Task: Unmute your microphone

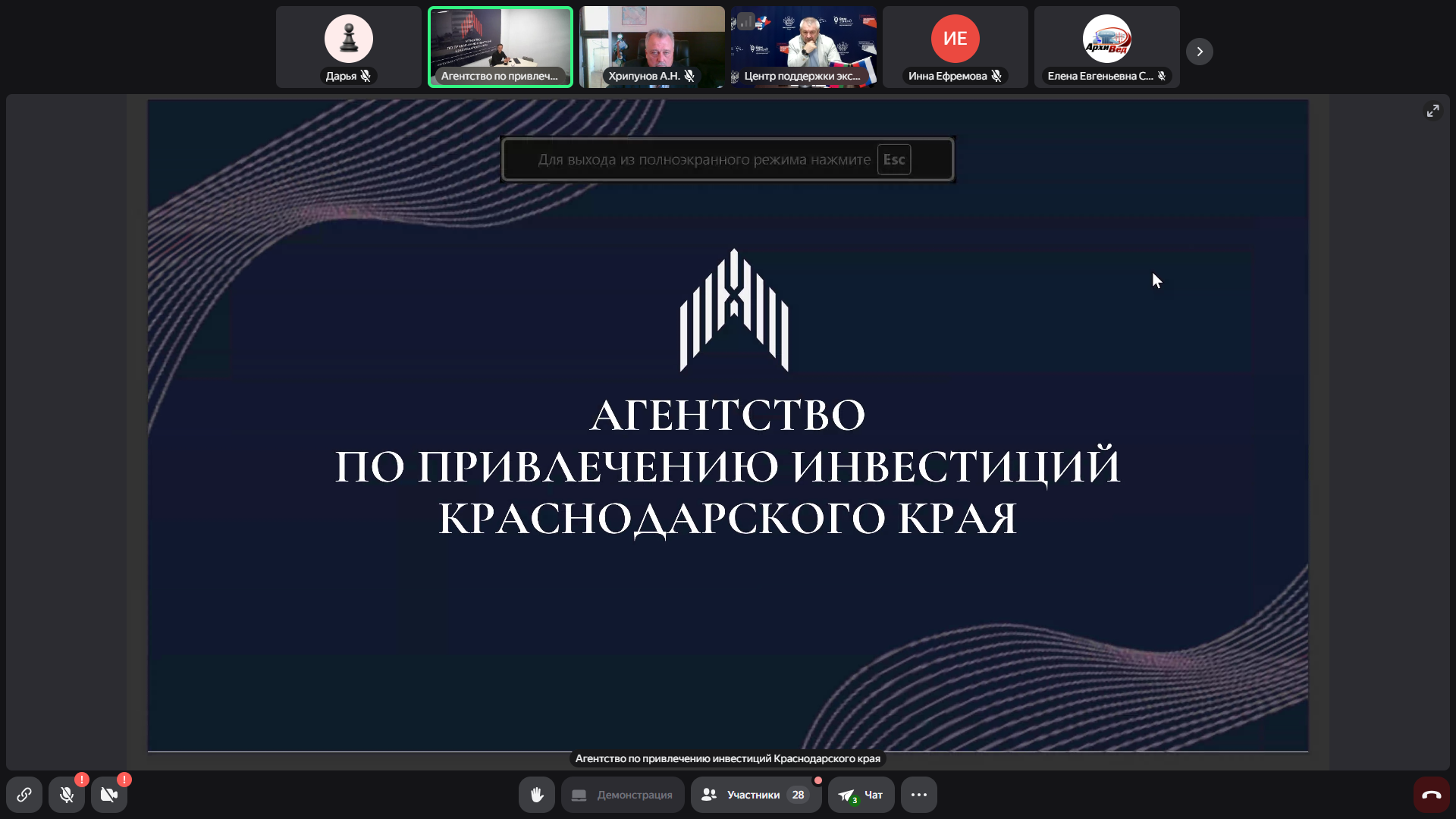Action: click(67, 795)
